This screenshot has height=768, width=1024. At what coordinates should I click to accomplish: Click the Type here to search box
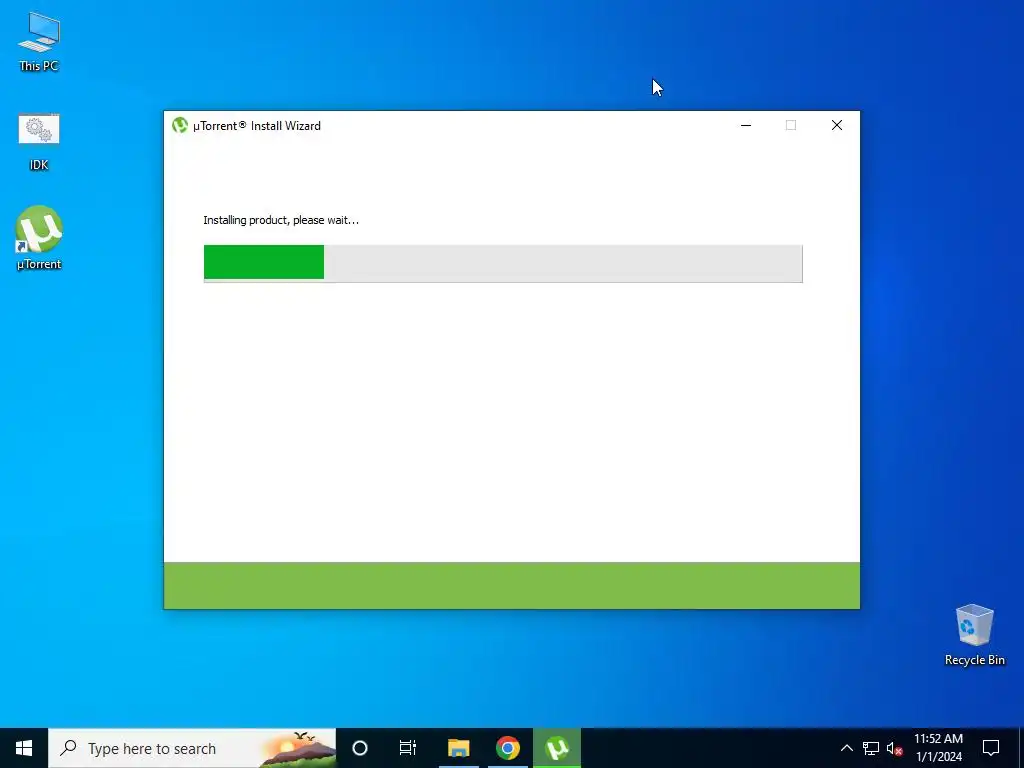192,748
